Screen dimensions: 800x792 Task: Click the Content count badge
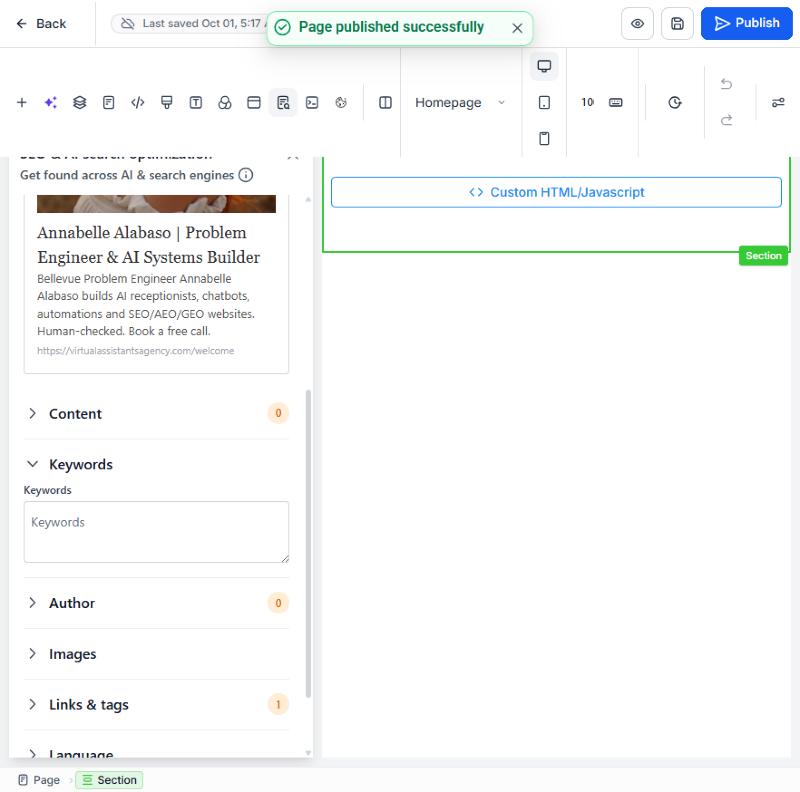click(278, 413)
